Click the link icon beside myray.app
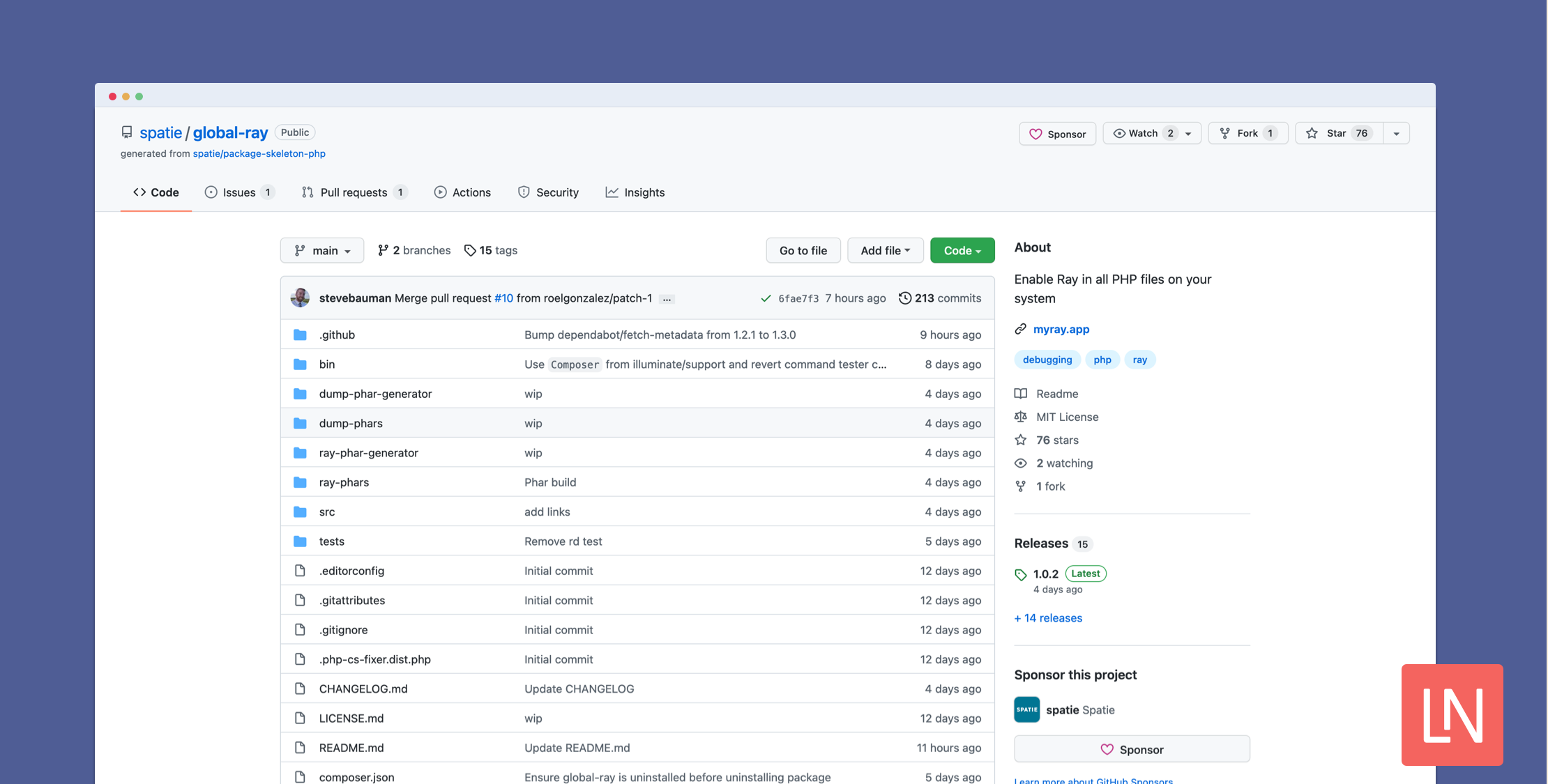Image resolution: width=1548 pixels, height=784 pixels. (1021, 329)
